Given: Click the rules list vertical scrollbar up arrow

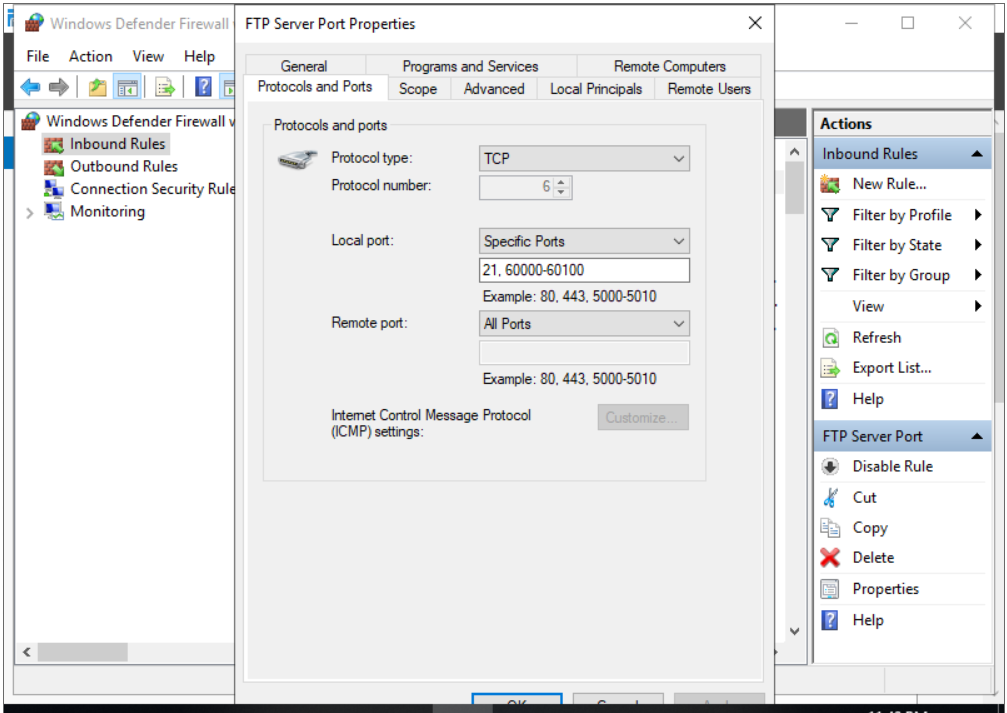Looking at the screenshot, I should point(794,152).
